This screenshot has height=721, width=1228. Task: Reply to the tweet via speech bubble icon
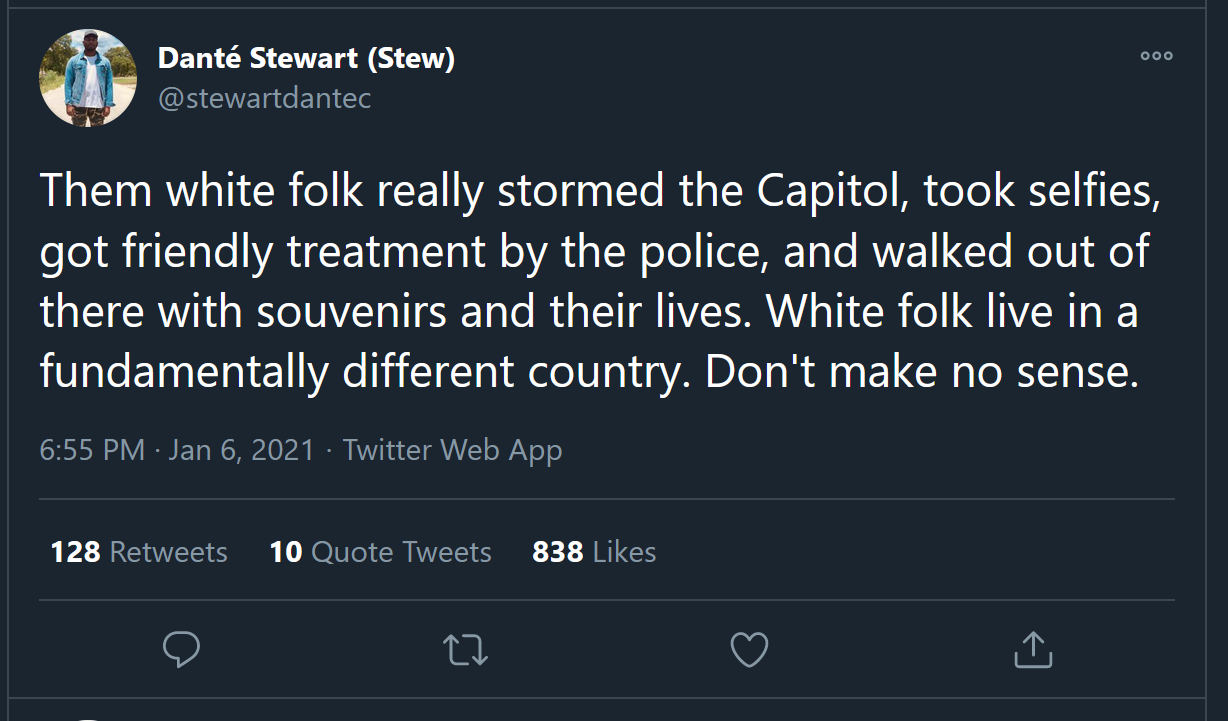coord(181,649)
